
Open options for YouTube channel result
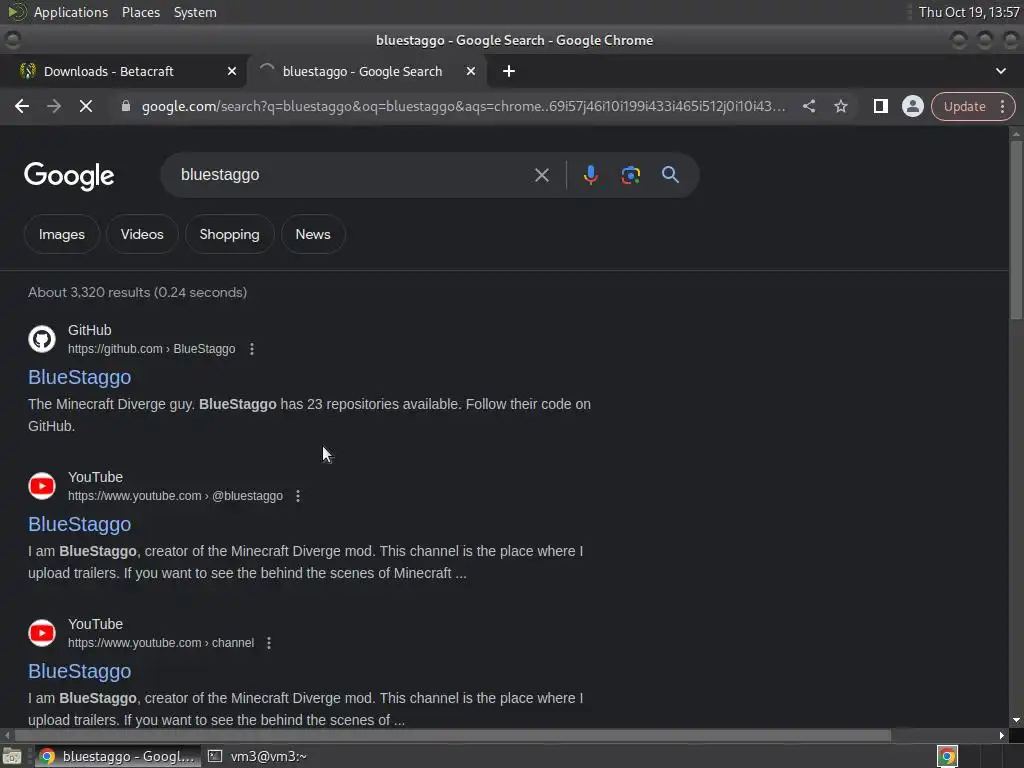269,643
